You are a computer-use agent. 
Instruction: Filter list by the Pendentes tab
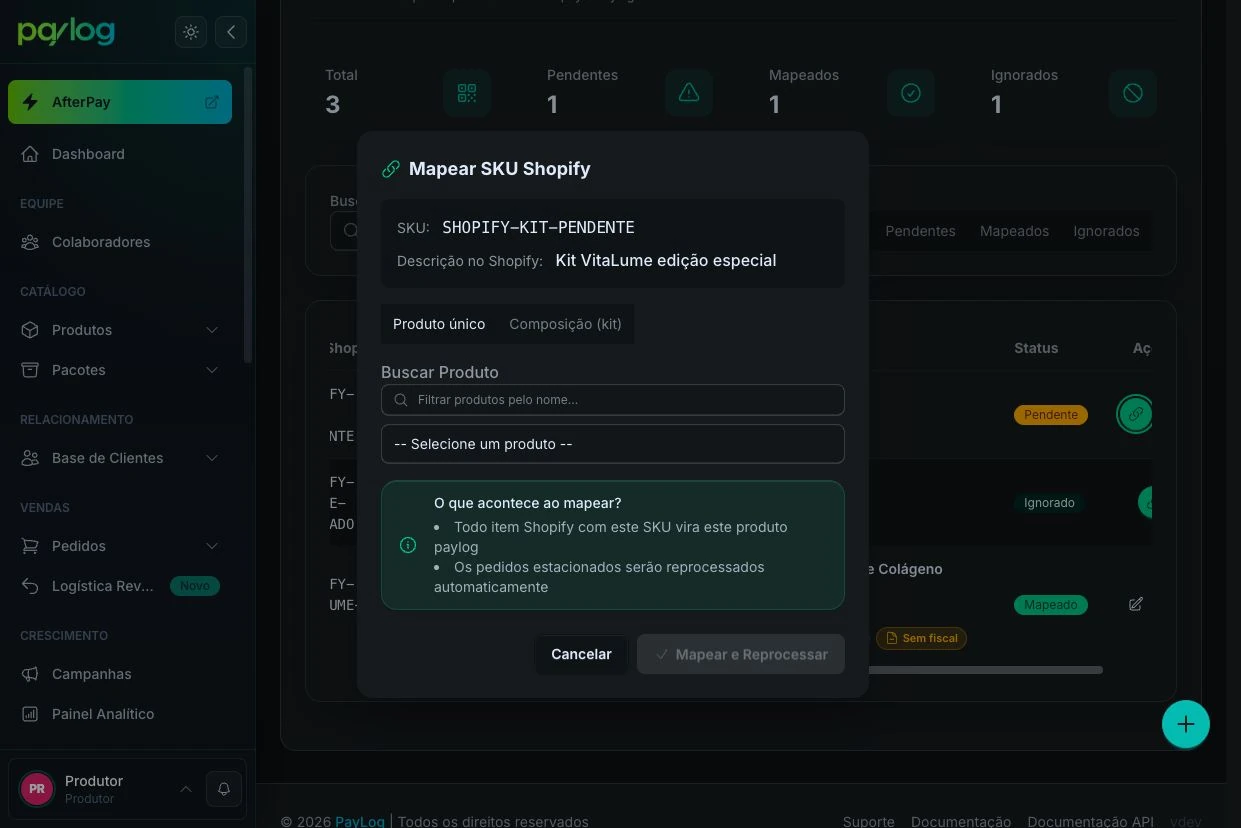[920, 231]
